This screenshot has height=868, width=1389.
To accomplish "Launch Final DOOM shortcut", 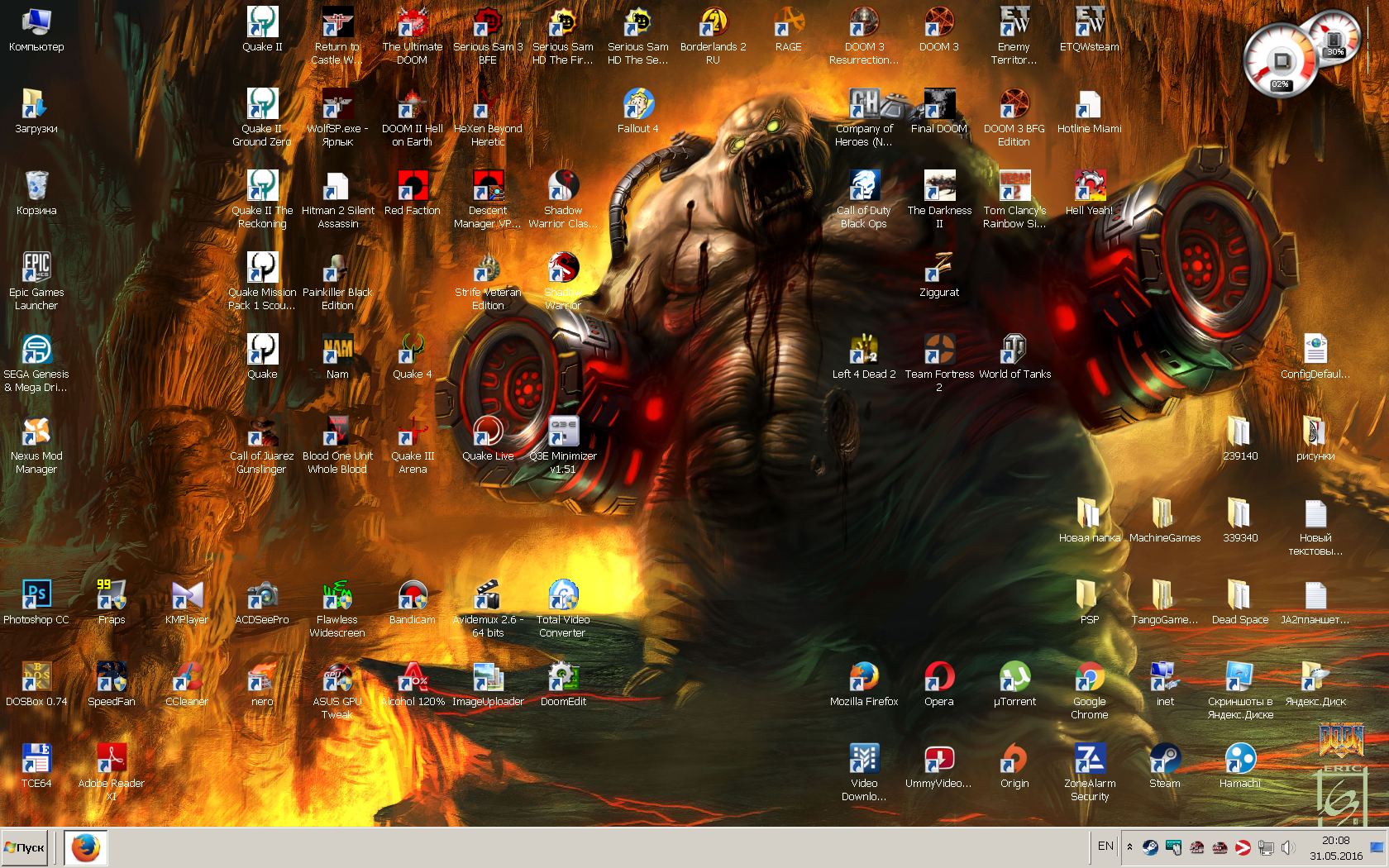I will 939,111.
